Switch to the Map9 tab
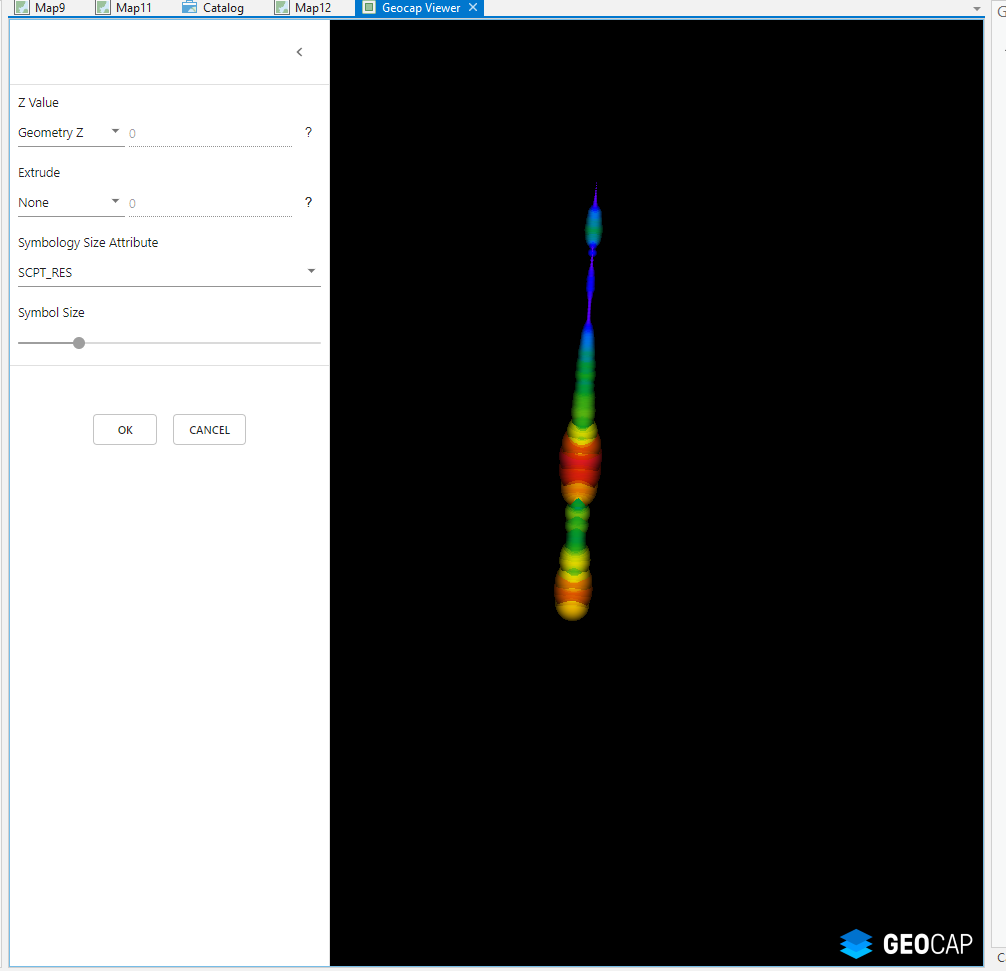Viewport: 1006px width, 971px height. [41, 8]
